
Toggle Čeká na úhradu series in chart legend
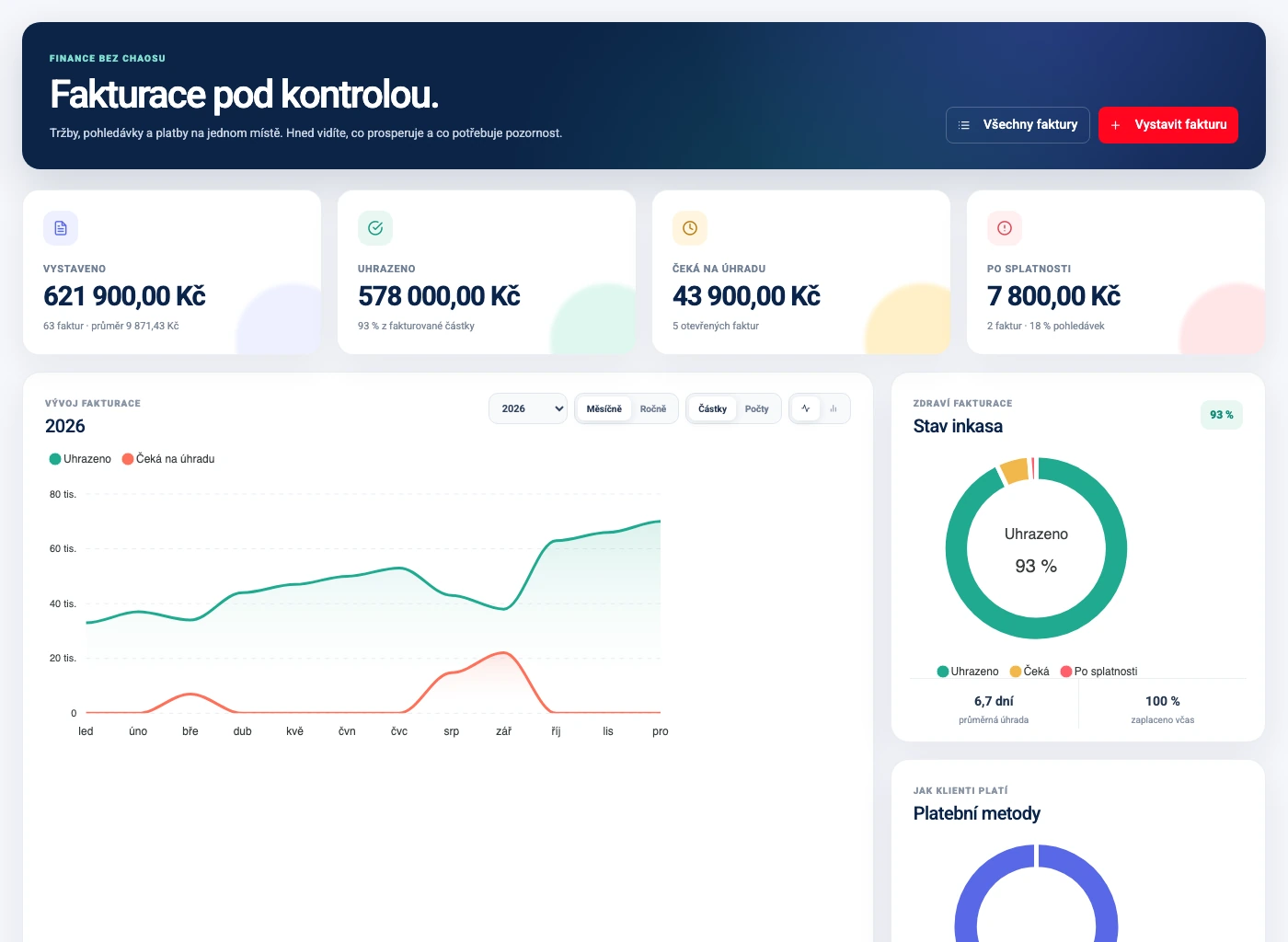tap(168, 459)
